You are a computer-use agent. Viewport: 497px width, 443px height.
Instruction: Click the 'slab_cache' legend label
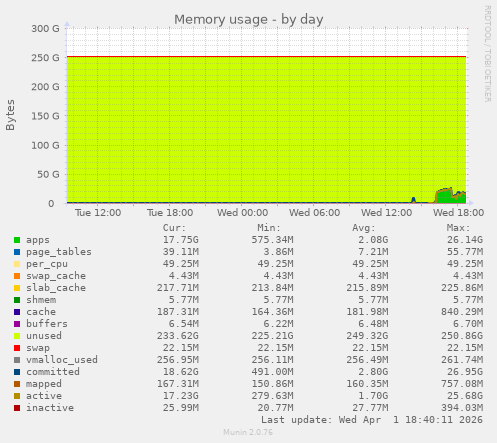pyautogui.click(x=56, y=288)
